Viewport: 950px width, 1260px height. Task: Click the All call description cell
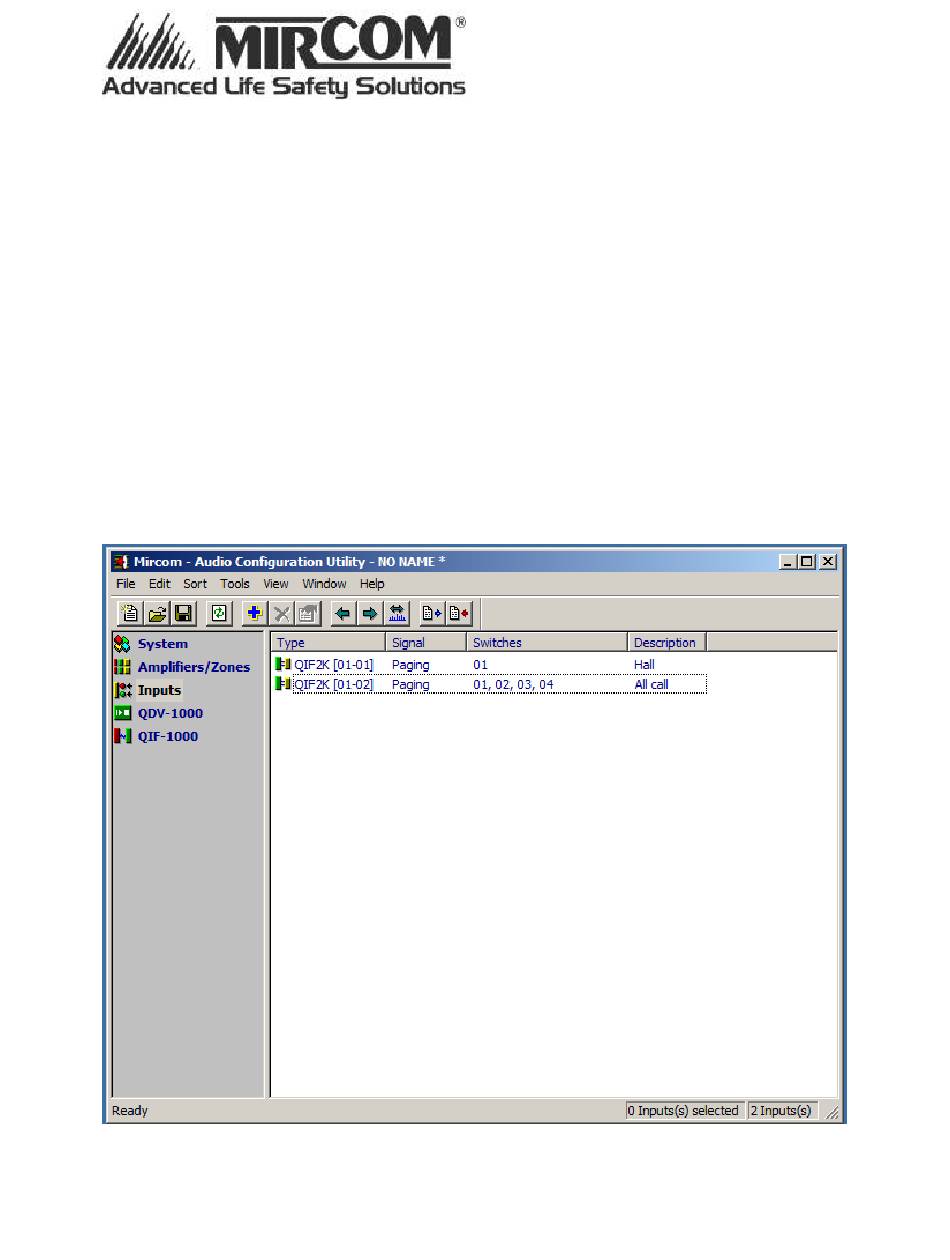click(651, 685)
